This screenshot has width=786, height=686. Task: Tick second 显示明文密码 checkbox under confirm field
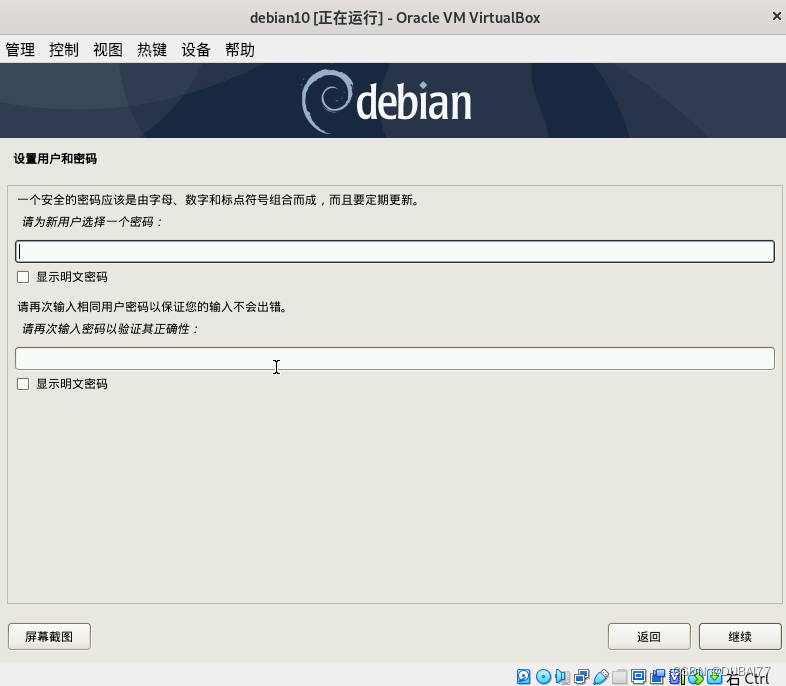click(x=23, y=384)
